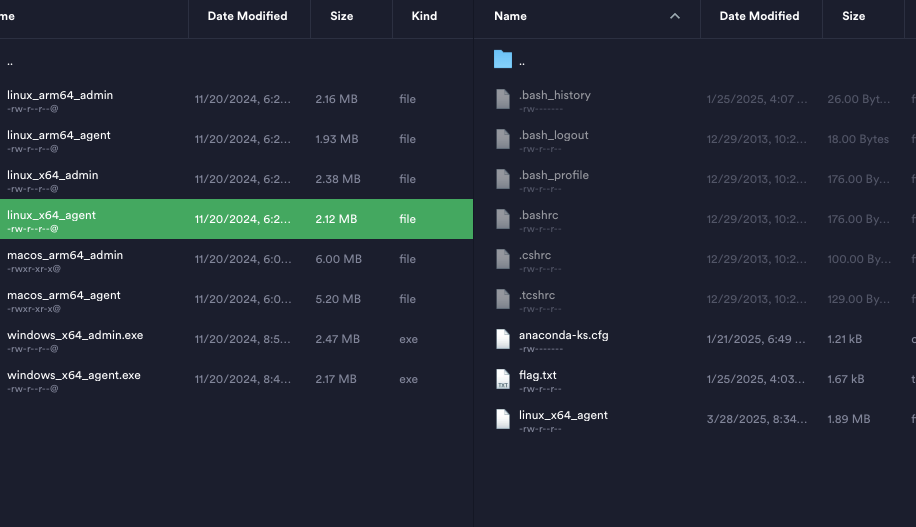Sort left pane by Size header
Screen dimensions: 916x527
(x=341, y=16)
